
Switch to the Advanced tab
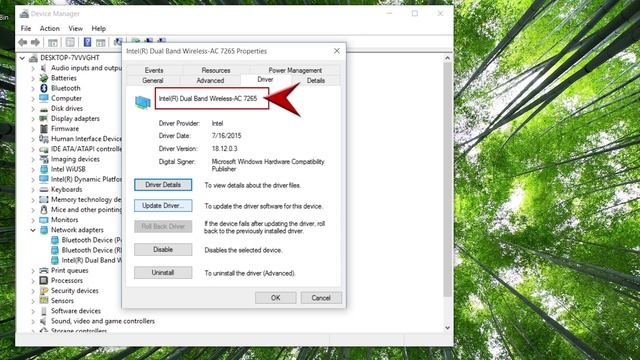point(210,80)
